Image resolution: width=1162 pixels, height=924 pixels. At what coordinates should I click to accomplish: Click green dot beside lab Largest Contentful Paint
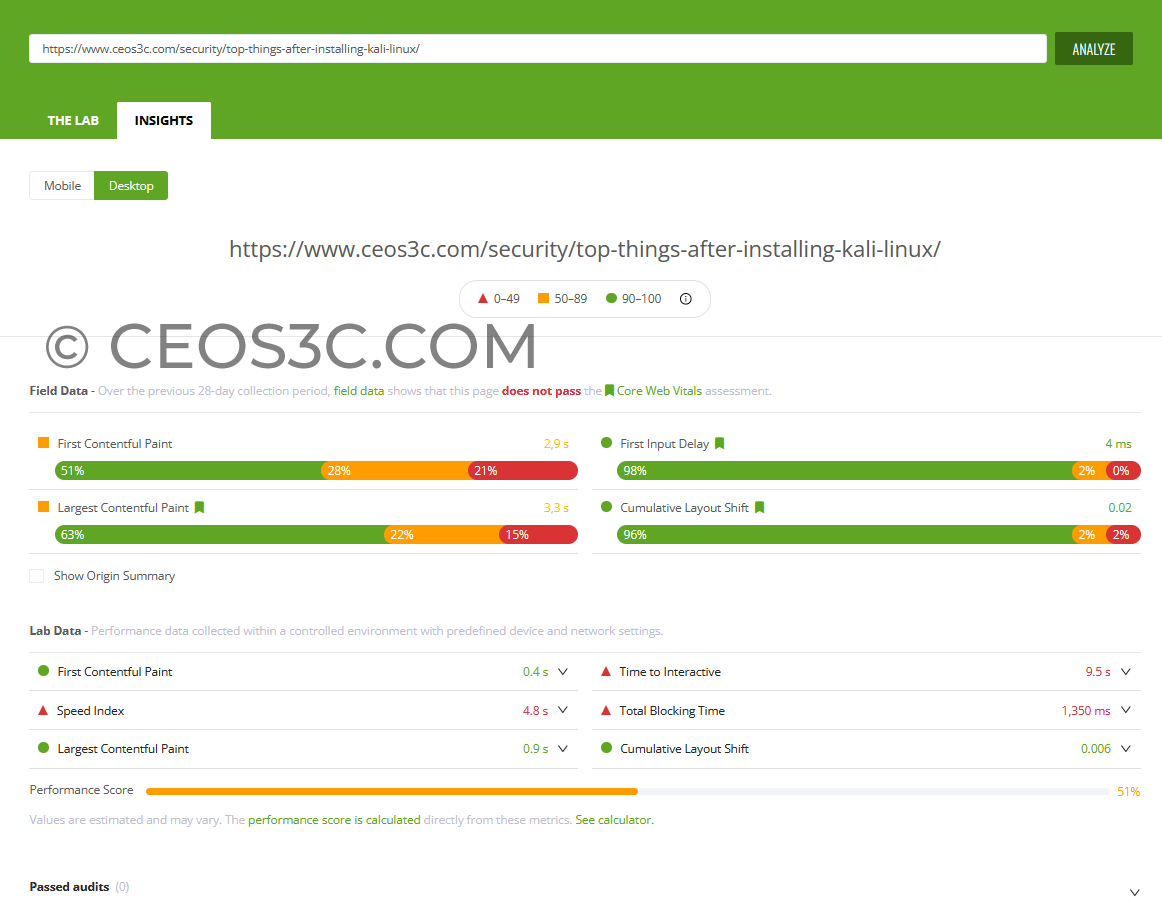tap(43, 748)
